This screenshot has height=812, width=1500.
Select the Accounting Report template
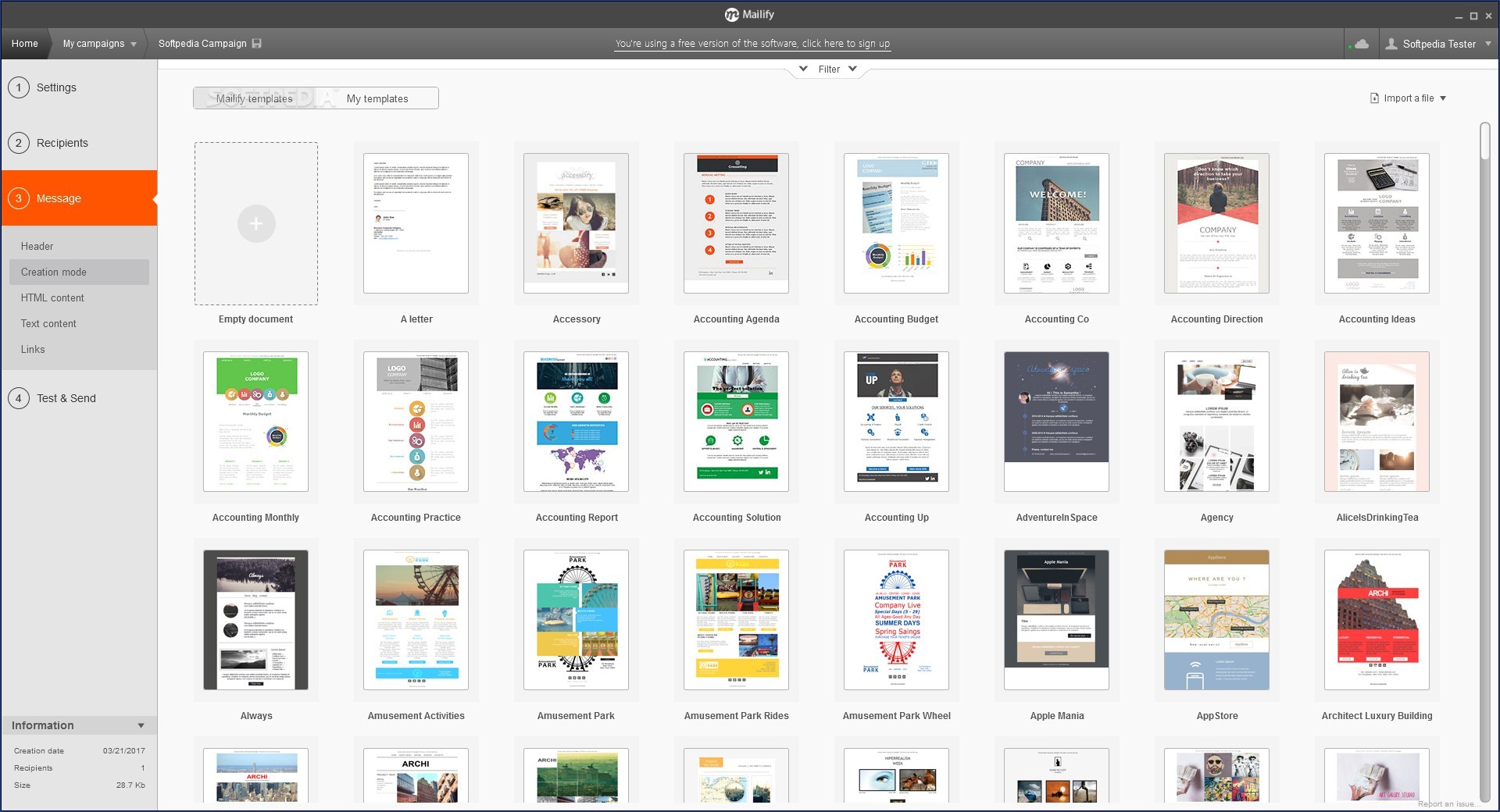pos(576,422)
